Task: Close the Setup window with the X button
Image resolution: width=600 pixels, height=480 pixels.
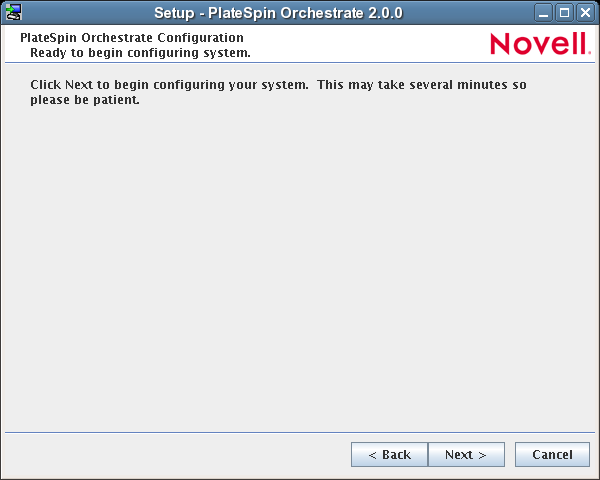Action: pyautogui.click(x=585, y=13)
